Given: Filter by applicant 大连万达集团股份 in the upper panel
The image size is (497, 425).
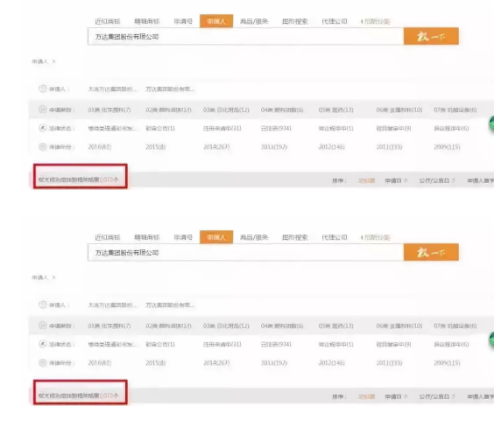Looking at the screenshot, I should point(112,89).
